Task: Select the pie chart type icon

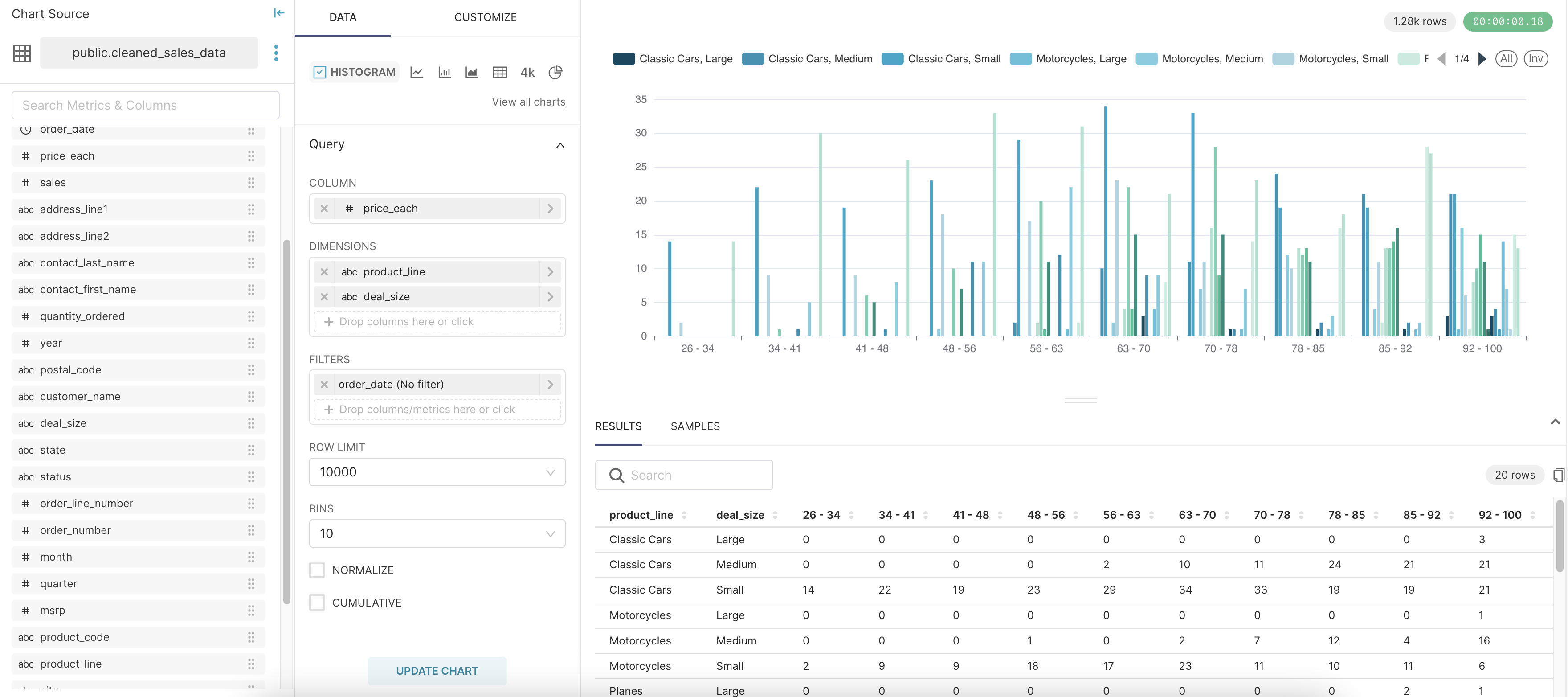Action: tap(555, 73)
